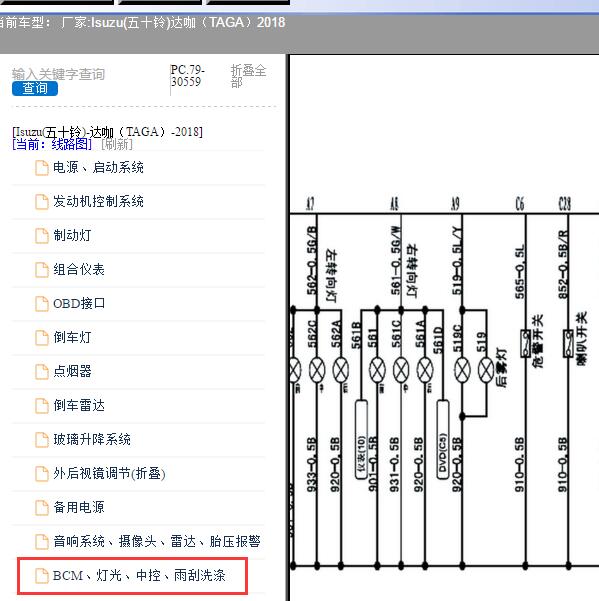Click the 右转向灯 label in the diagram
Image resolution: width=599 pixels, height=601 pixels.
click(412, 271)
